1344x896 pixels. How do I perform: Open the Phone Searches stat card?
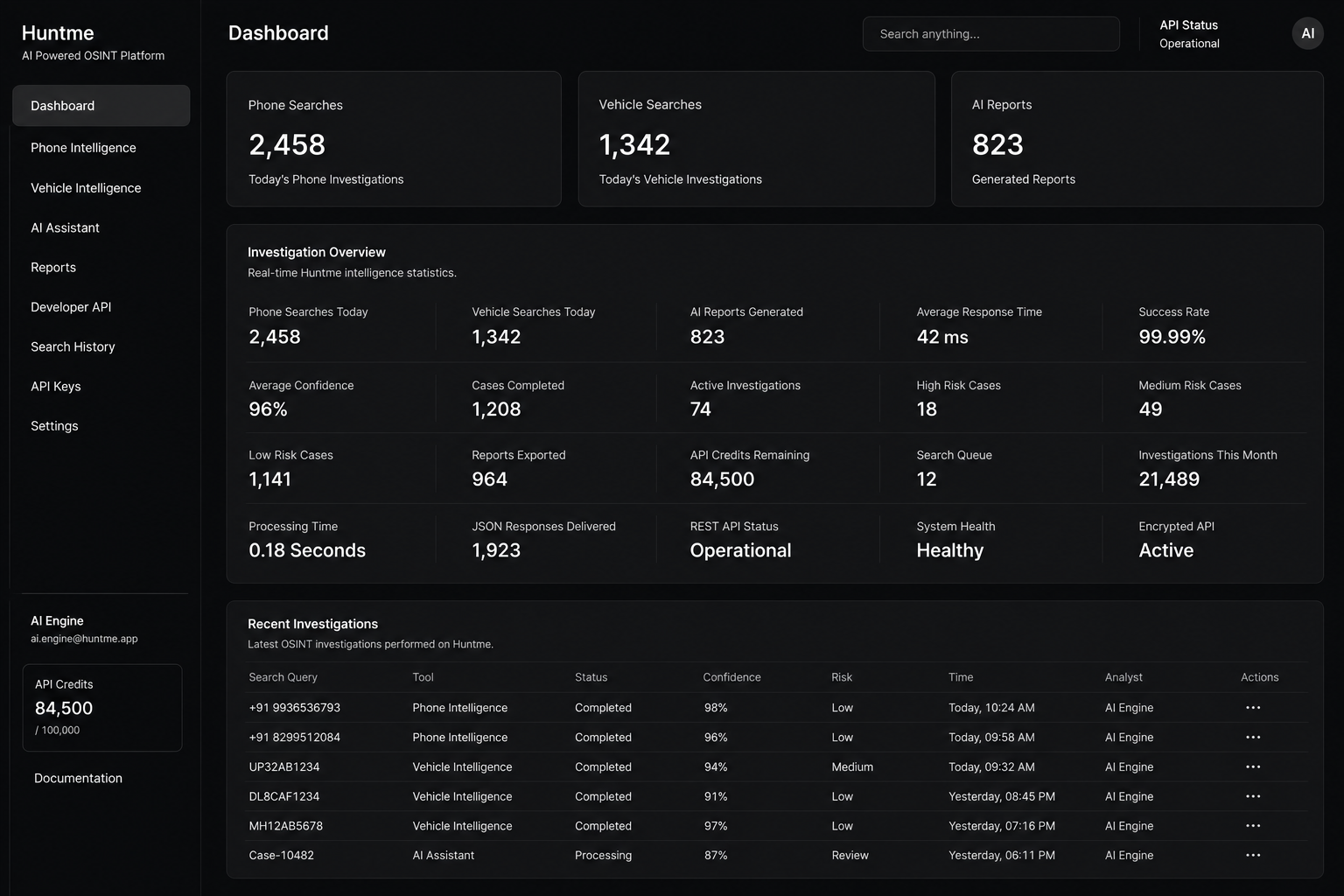pos(394,139)
